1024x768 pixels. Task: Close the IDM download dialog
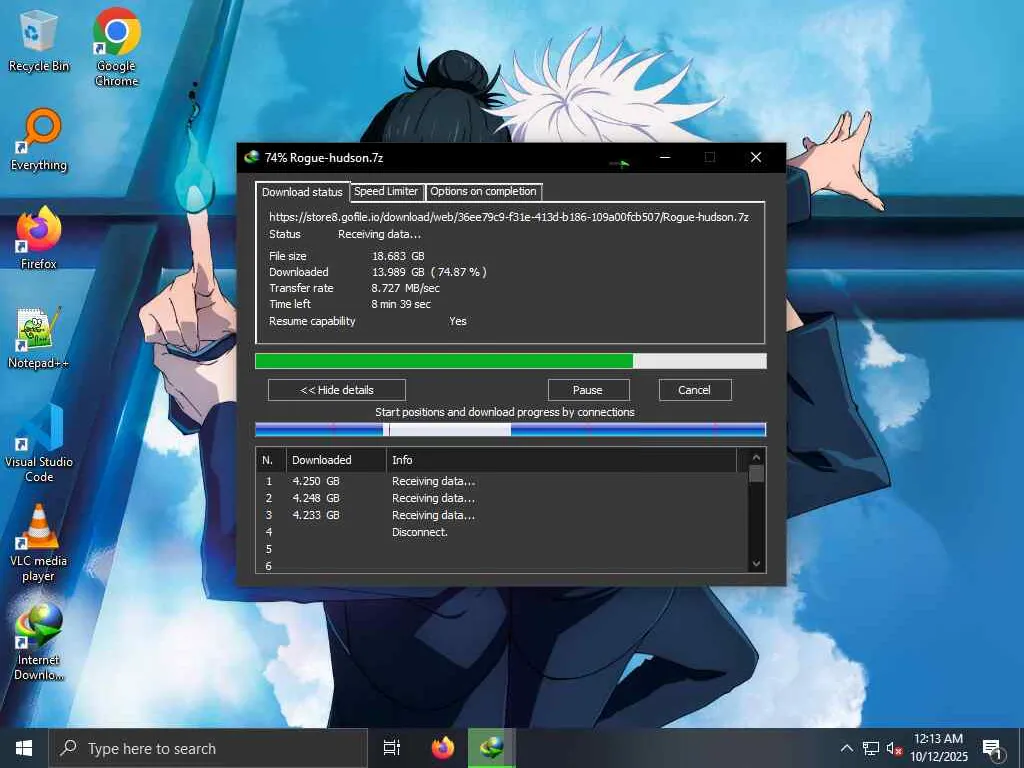756,157
